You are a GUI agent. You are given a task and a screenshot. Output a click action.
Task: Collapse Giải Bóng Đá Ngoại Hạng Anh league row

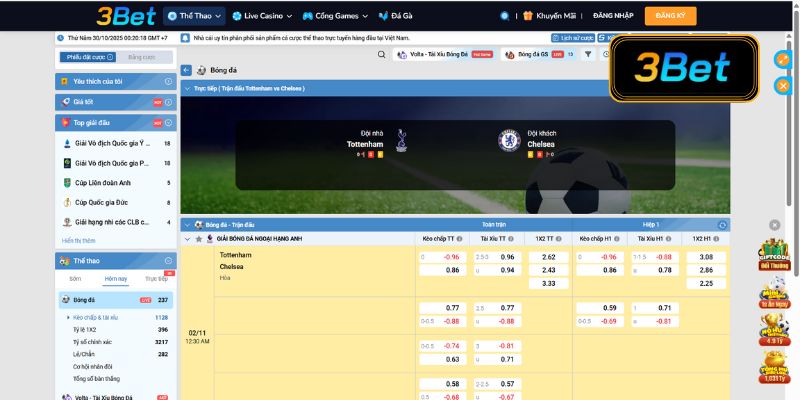tap(187, 239)
